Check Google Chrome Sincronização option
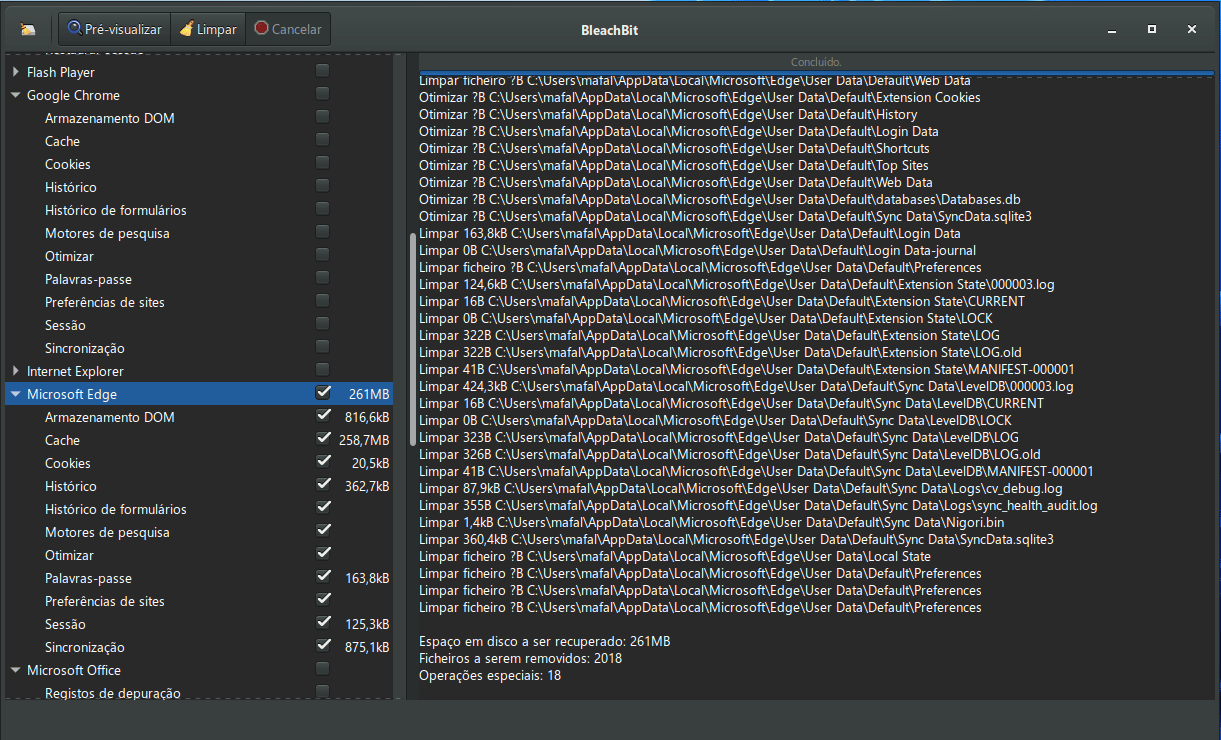 322,347
